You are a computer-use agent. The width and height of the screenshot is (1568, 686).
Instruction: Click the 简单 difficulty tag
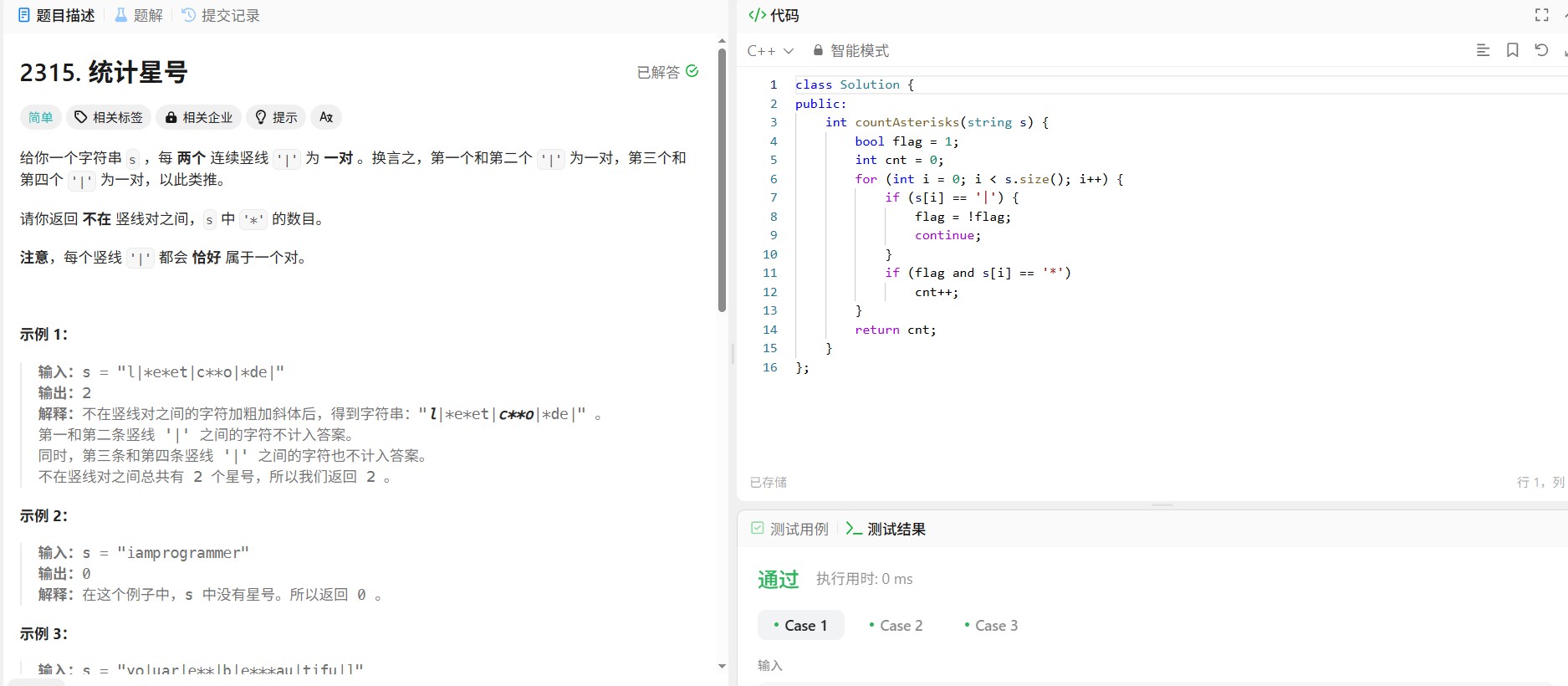pos(40,117)
